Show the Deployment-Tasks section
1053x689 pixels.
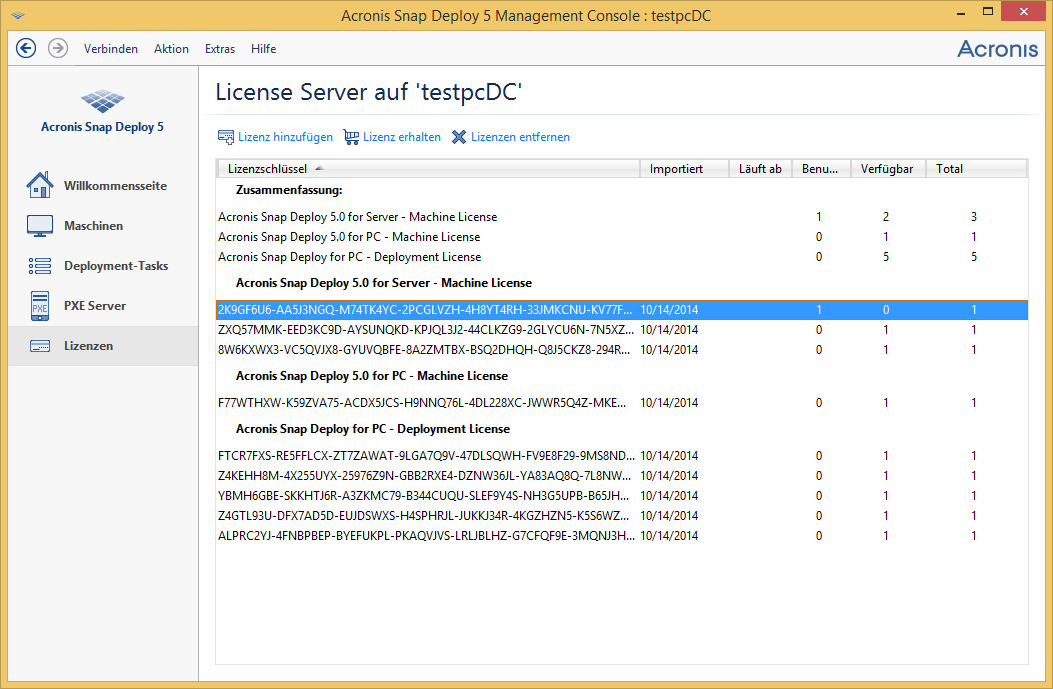pyautogui.click(x=103, y=266)
